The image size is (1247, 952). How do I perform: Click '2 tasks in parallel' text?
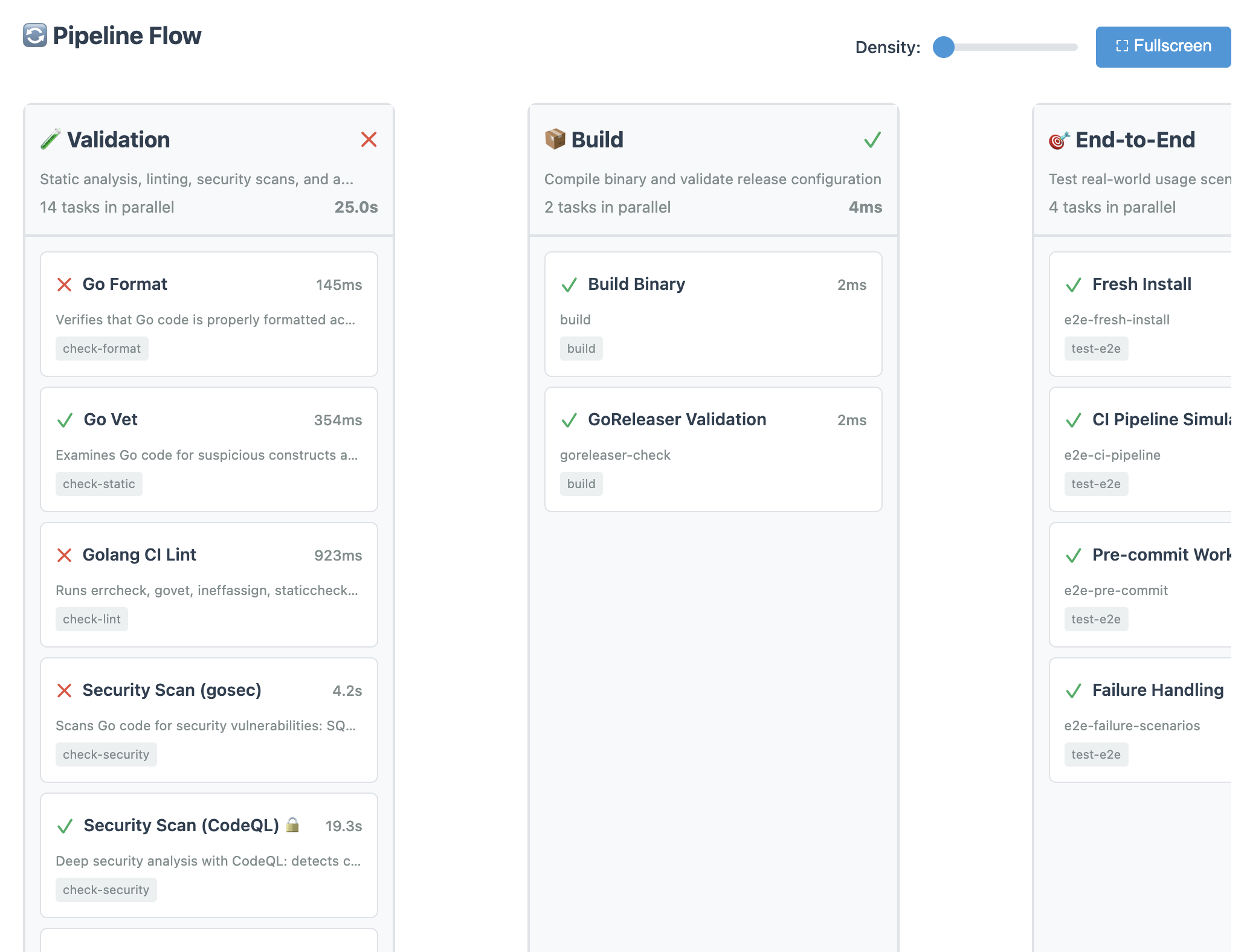coord(607,207)
